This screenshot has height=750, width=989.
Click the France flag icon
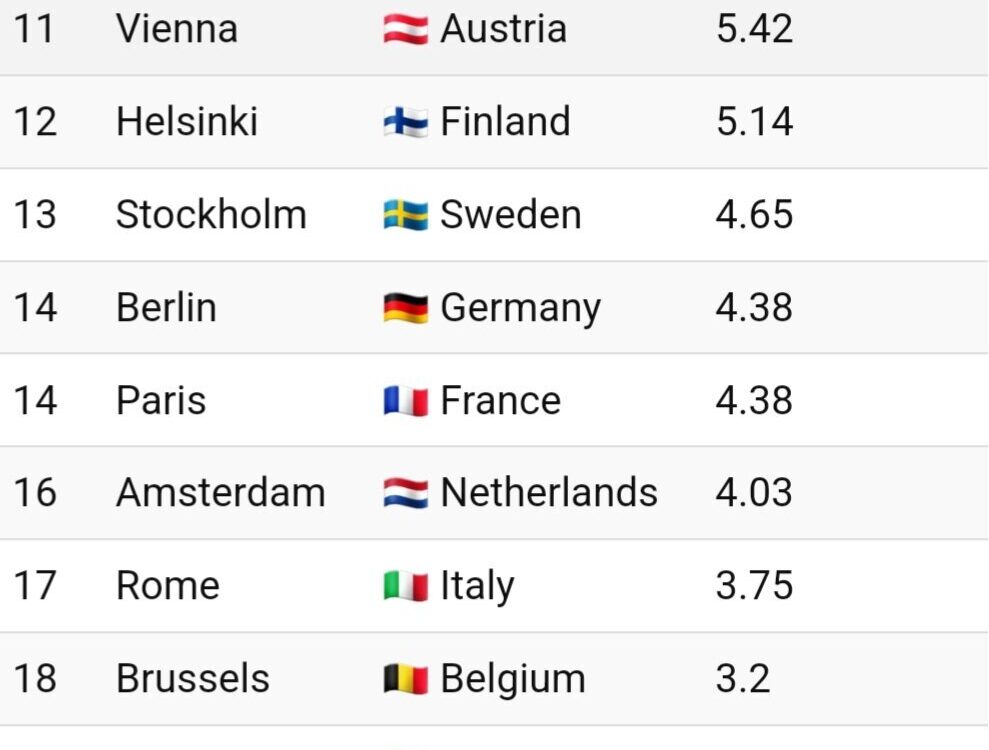click(406, 401)
